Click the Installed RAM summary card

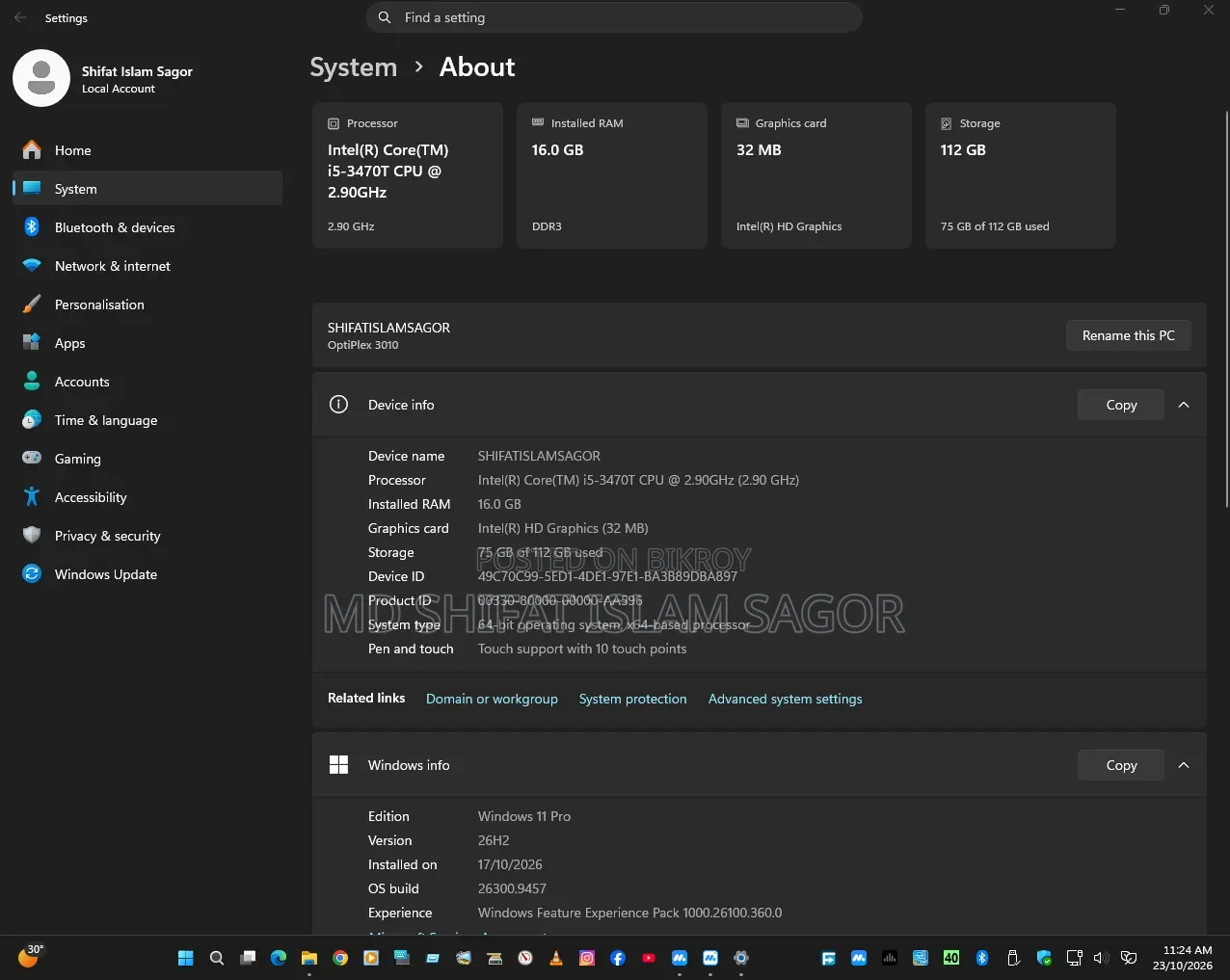612,175
